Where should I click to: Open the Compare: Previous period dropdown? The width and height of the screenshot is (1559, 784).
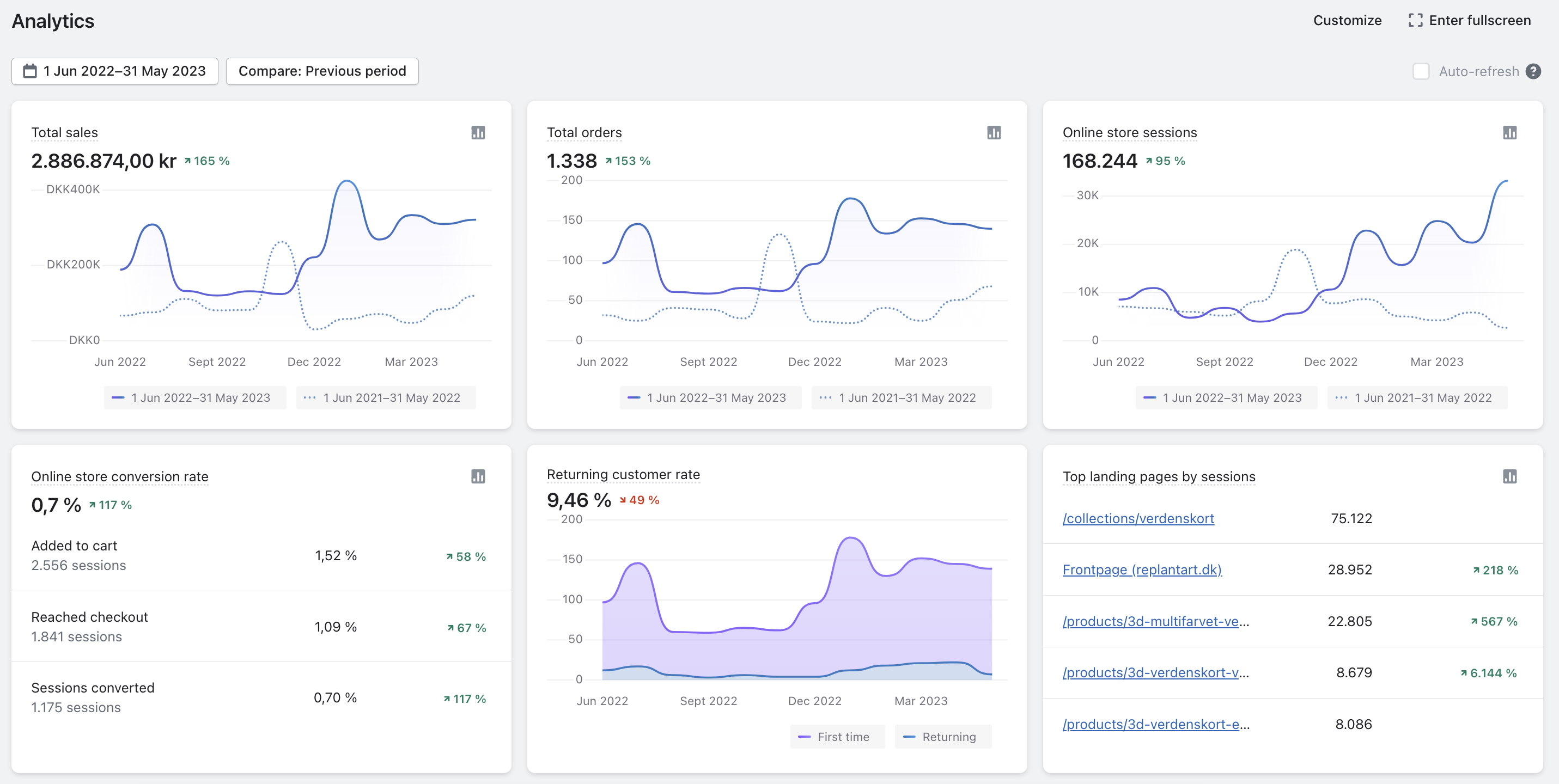(x=322, y=71)
